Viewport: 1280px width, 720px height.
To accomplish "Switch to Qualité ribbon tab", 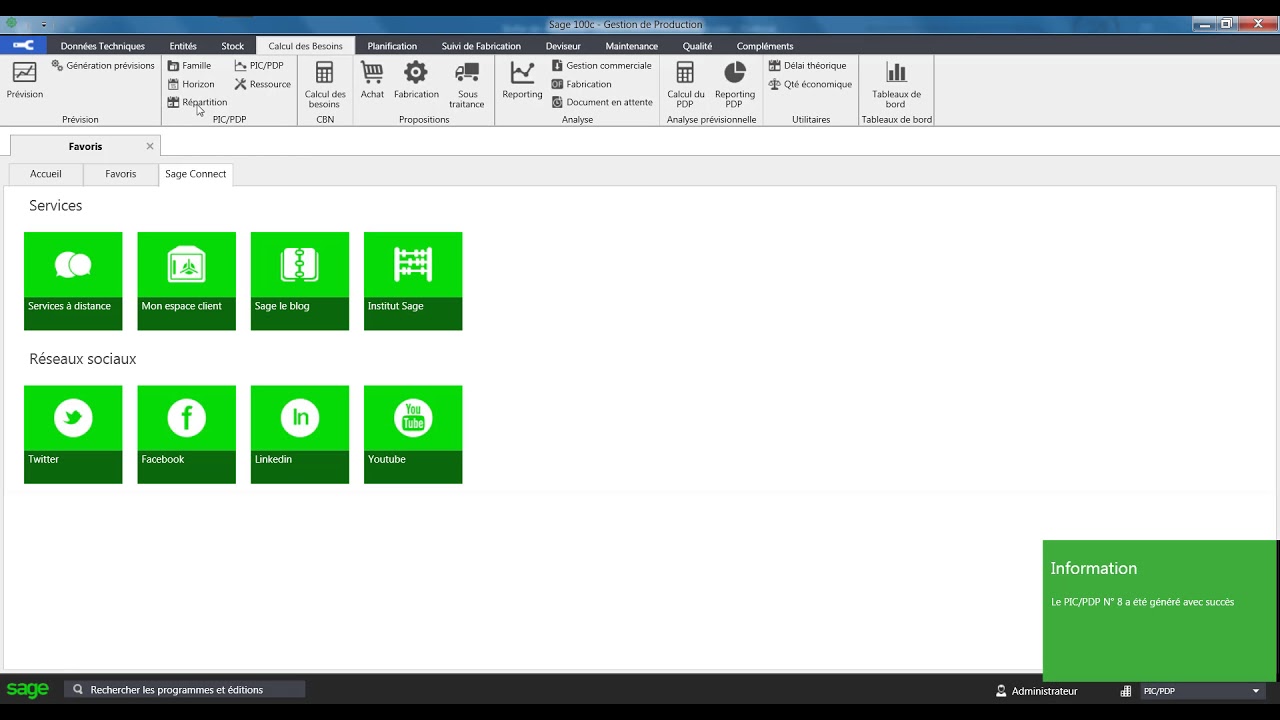I will tap(697, 46).
